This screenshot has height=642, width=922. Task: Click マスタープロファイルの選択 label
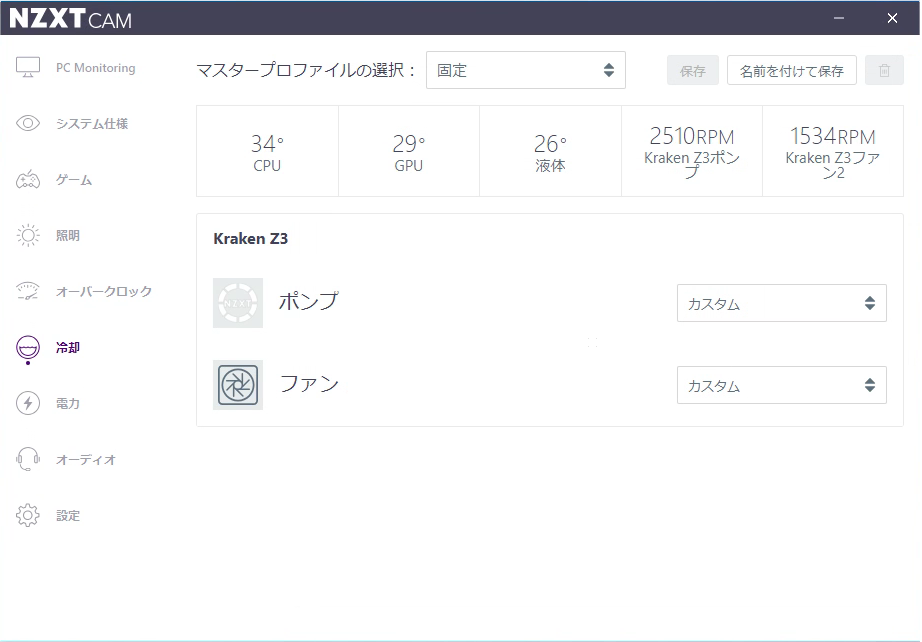click(x=306, y=70)
